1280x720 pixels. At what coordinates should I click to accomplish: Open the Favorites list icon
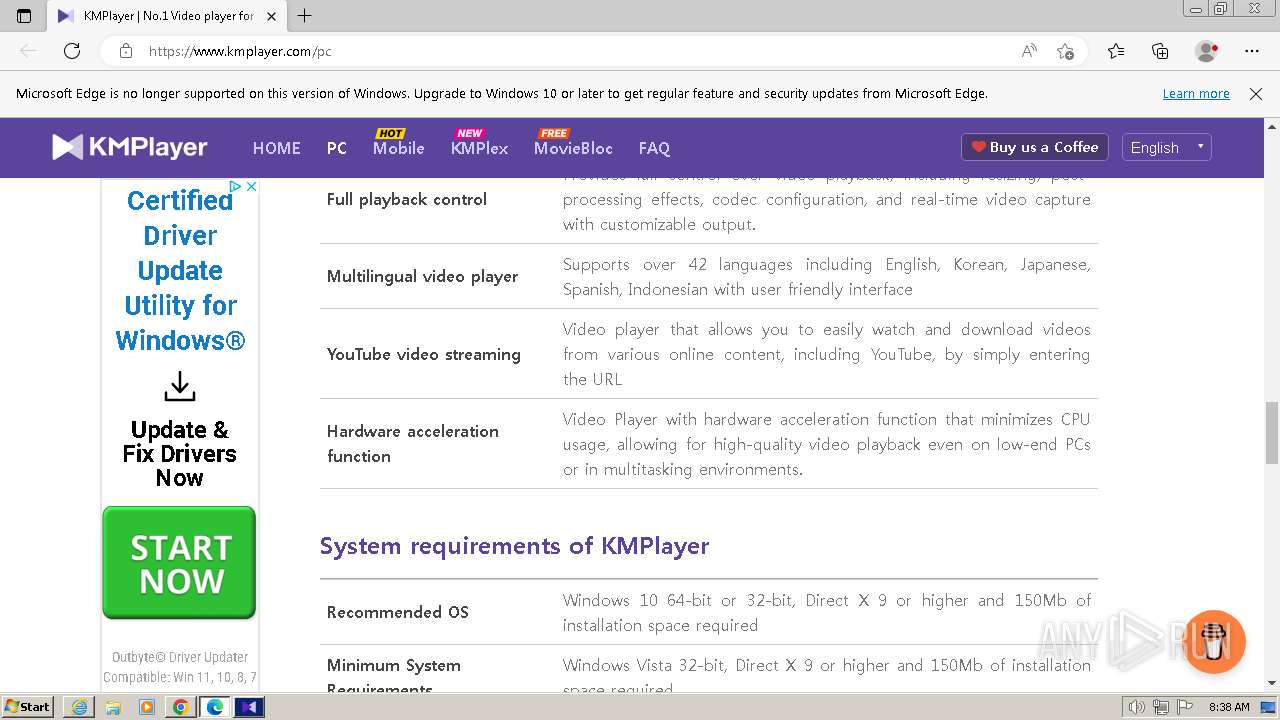tap(1116, 51)
